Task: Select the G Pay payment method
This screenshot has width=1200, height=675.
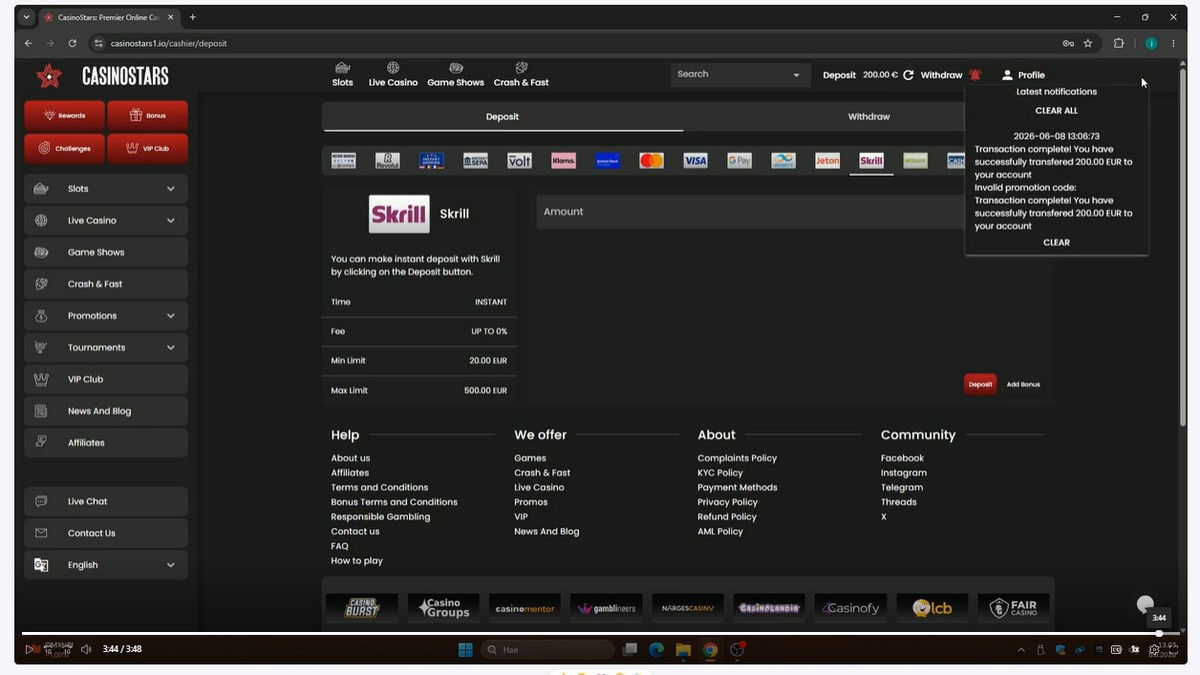Action: click(x=739, y=160)
